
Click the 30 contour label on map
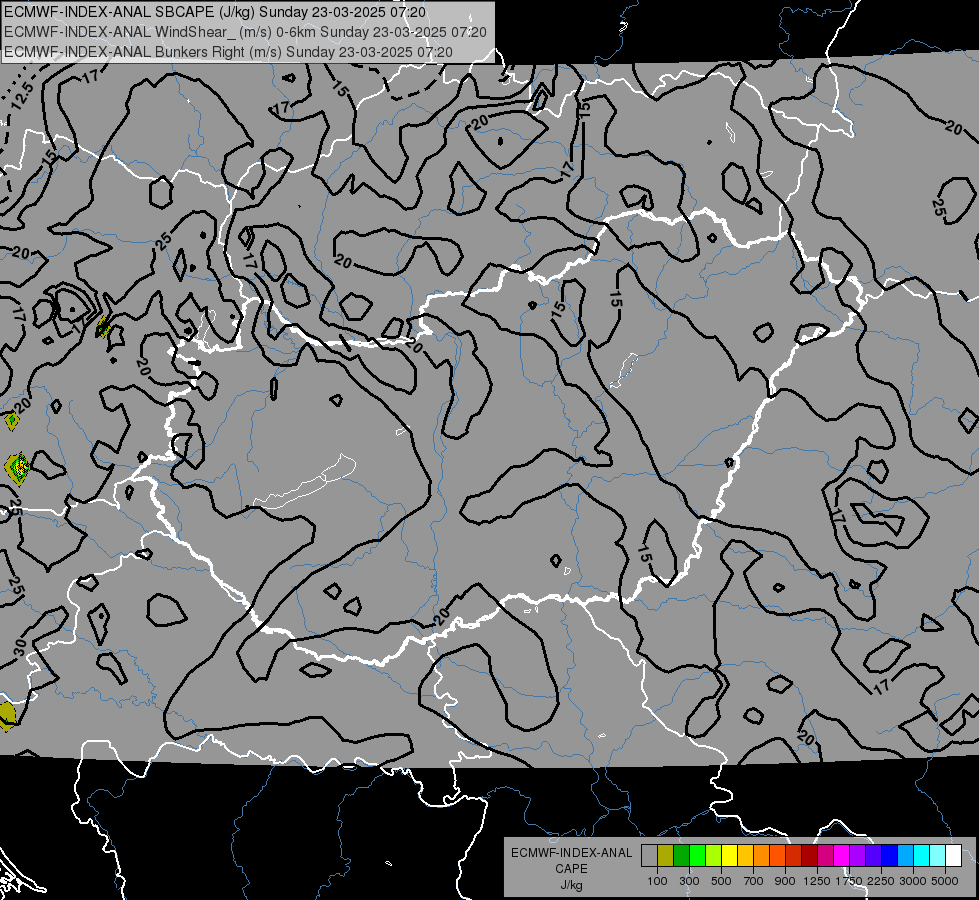(20, 648)
